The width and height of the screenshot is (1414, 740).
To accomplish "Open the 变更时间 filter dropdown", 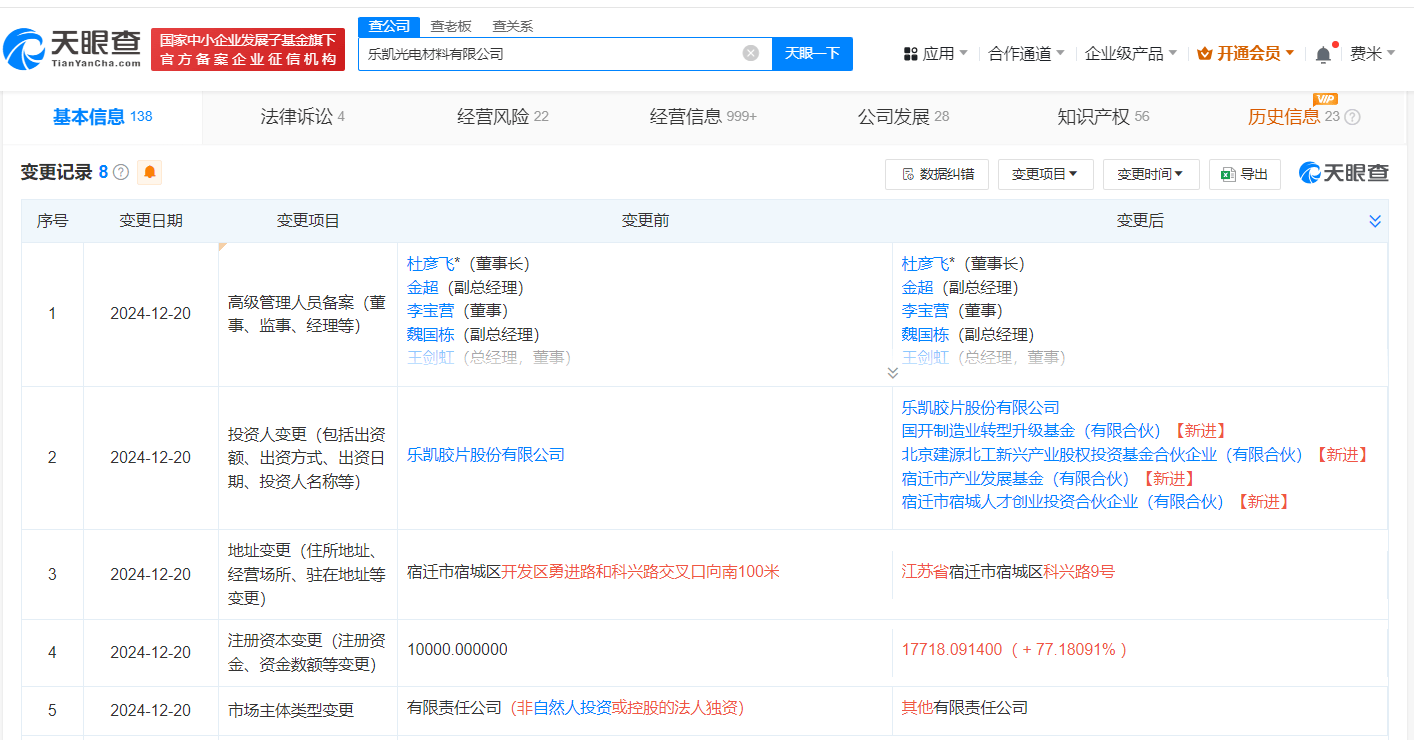I will click(1150, 174).
